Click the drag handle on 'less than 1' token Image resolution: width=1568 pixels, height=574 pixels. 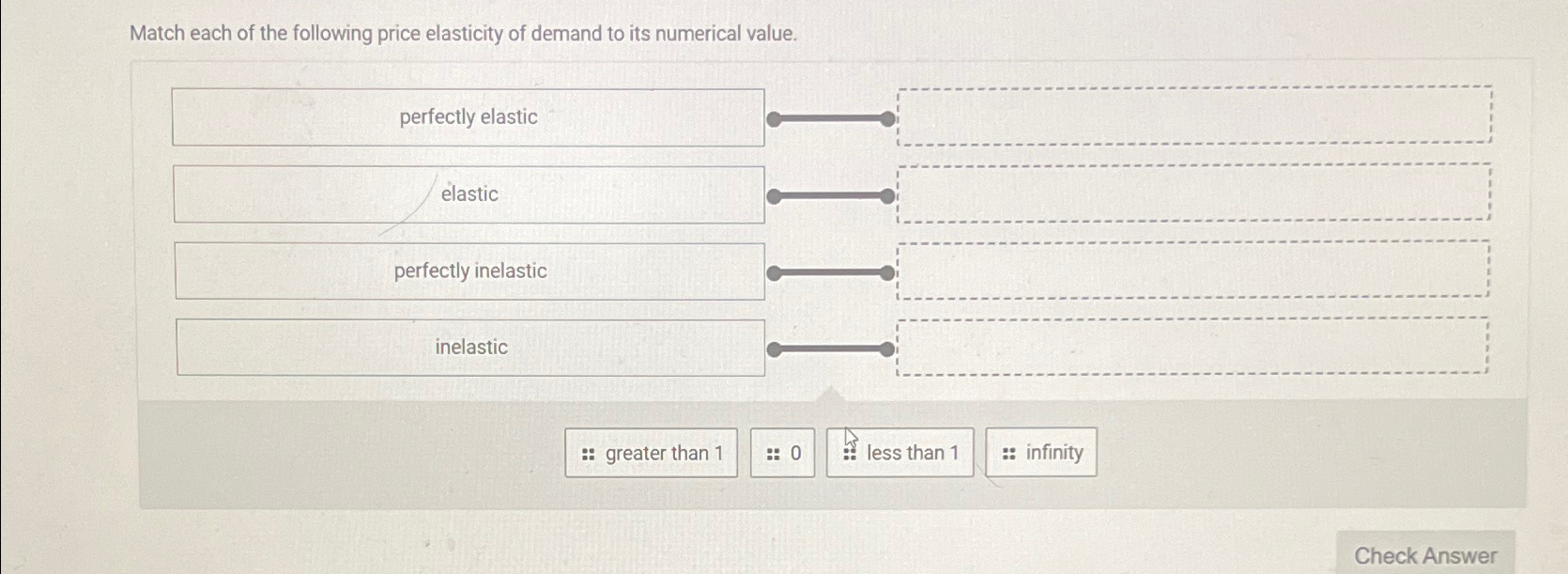848,453
